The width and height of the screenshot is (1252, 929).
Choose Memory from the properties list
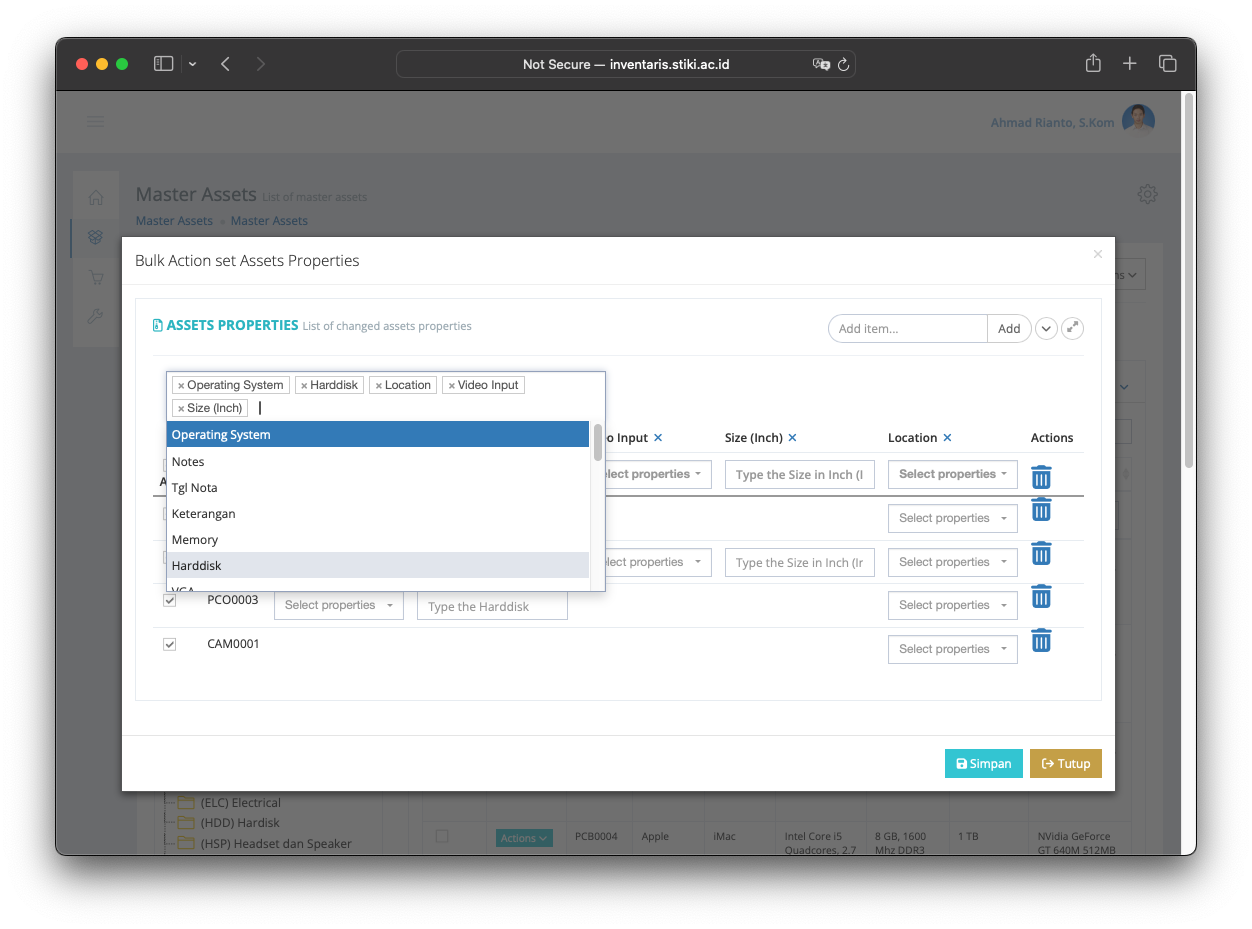coord(195,540)
